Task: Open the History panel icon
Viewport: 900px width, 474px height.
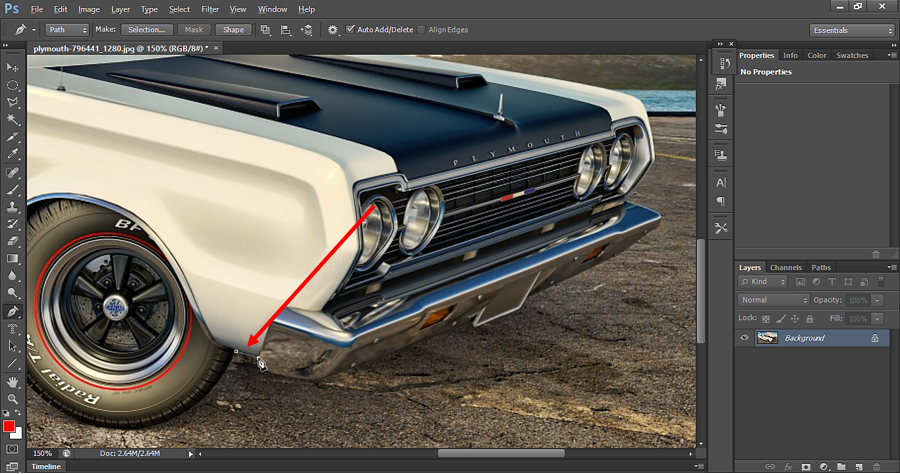Action: (722, 63)
